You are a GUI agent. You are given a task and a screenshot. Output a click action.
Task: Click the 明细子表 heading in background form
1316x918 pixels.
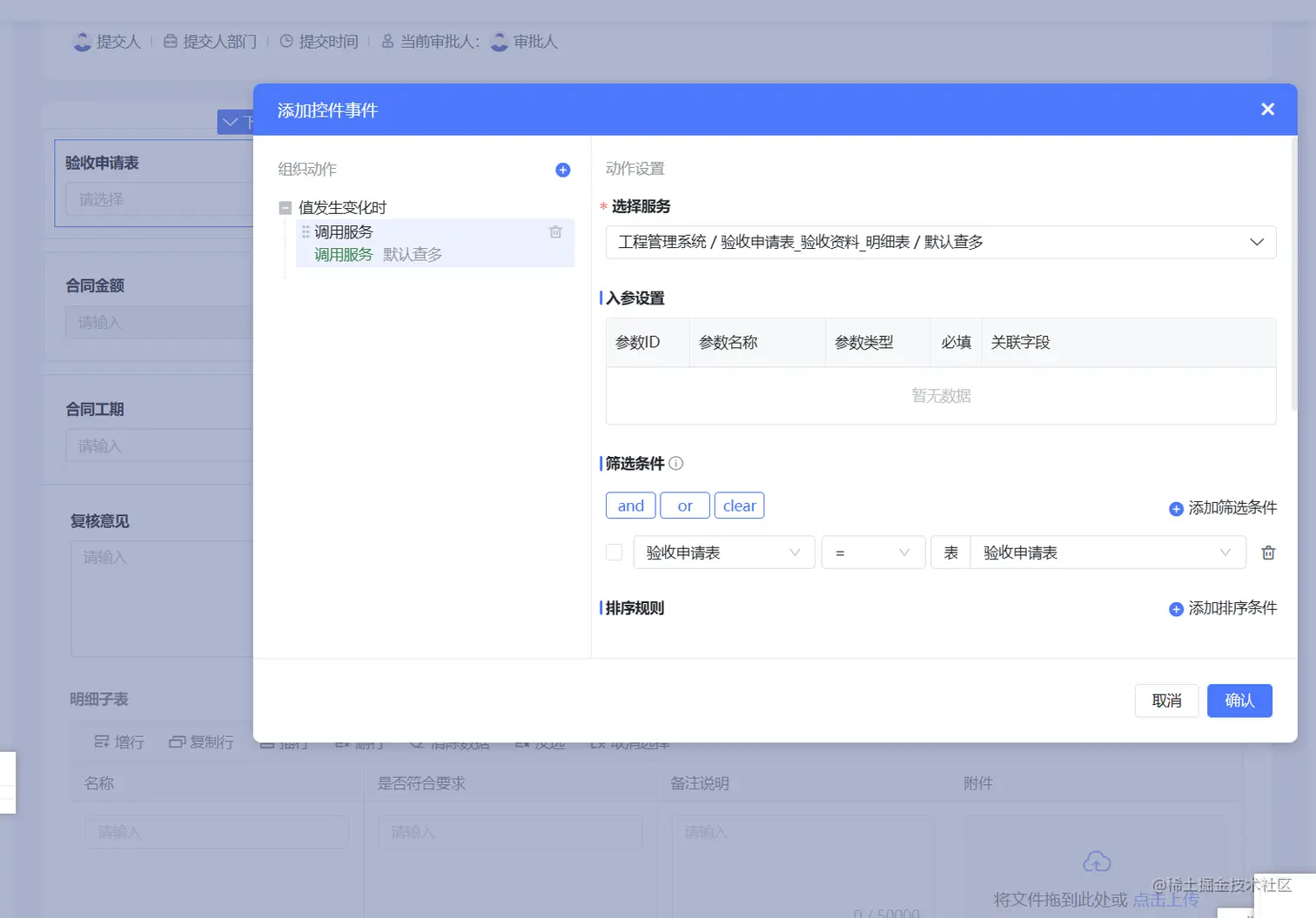point(99,700)
